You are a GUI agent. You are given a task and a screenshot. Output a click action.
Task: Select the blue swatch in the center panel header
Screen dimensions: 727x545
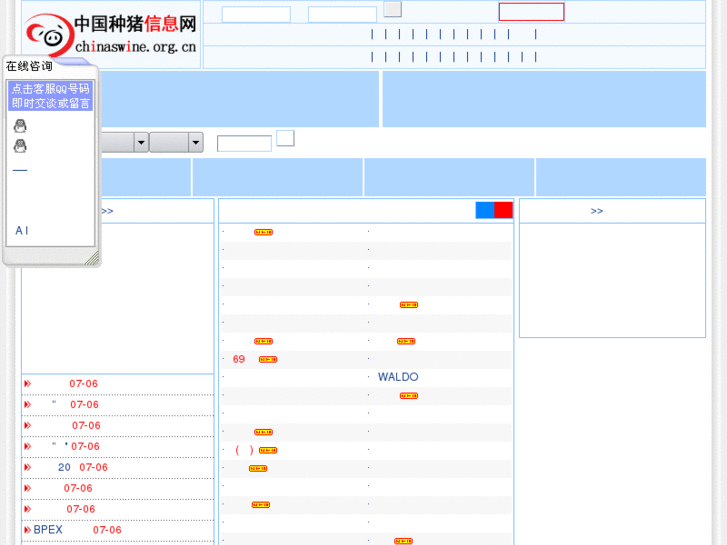(x=485, y=210)
